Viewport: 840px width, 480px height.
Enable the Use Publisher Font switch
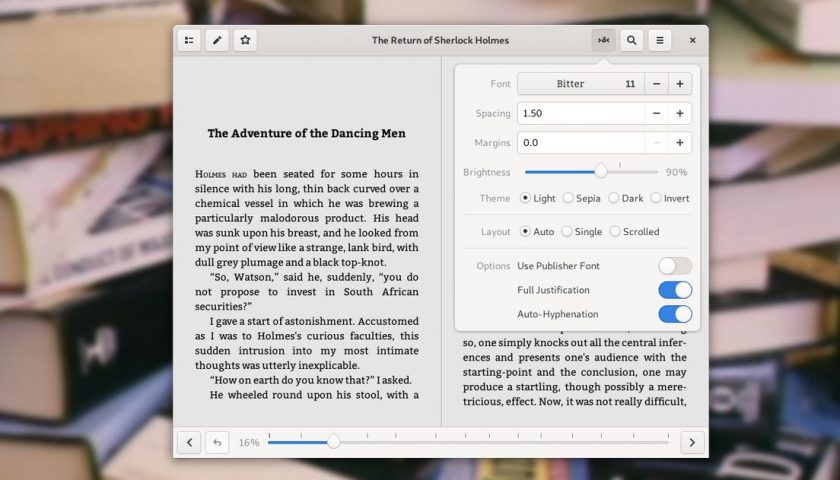coord(675,266)
